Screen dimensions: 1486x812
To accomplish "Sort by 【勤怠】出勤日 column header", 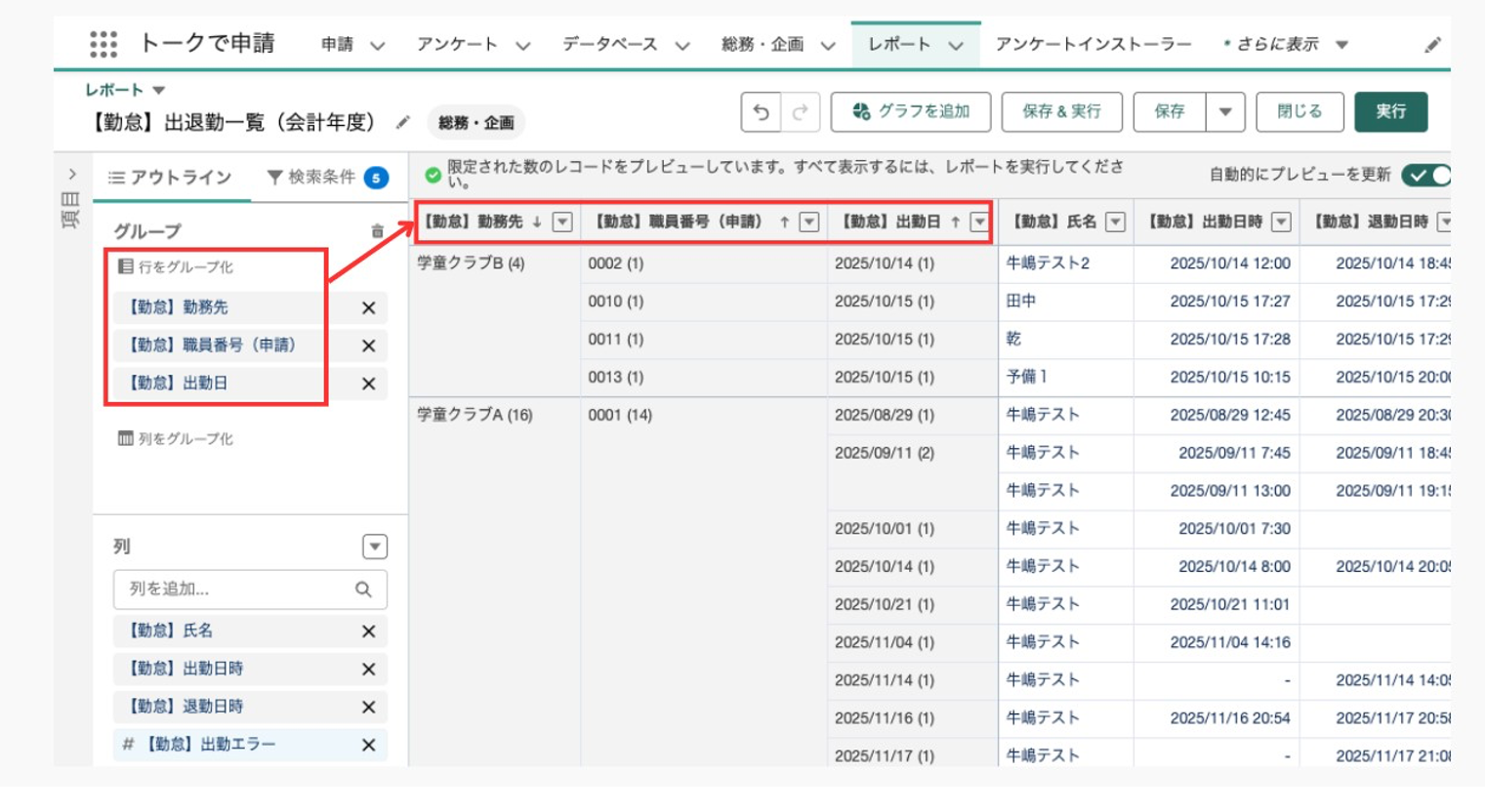I will coord(890,223).
